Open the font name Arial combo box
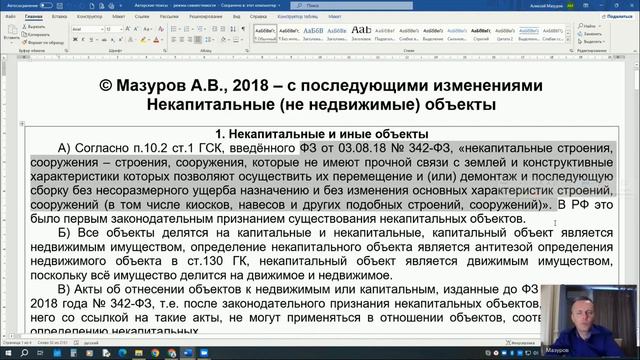 coord(87,29)
